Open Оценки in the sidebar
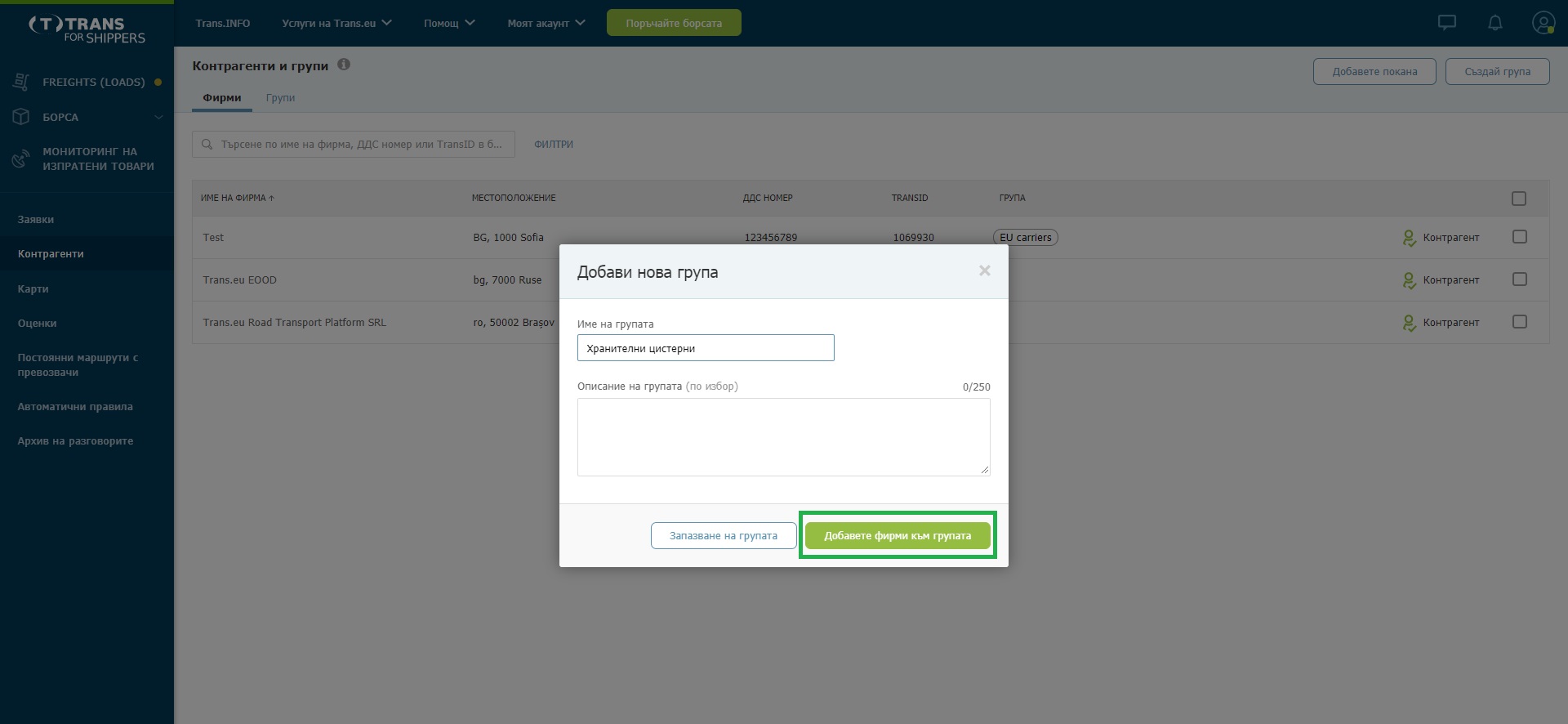The width and height of the screenshot is (1568, 724). [38, 323]
